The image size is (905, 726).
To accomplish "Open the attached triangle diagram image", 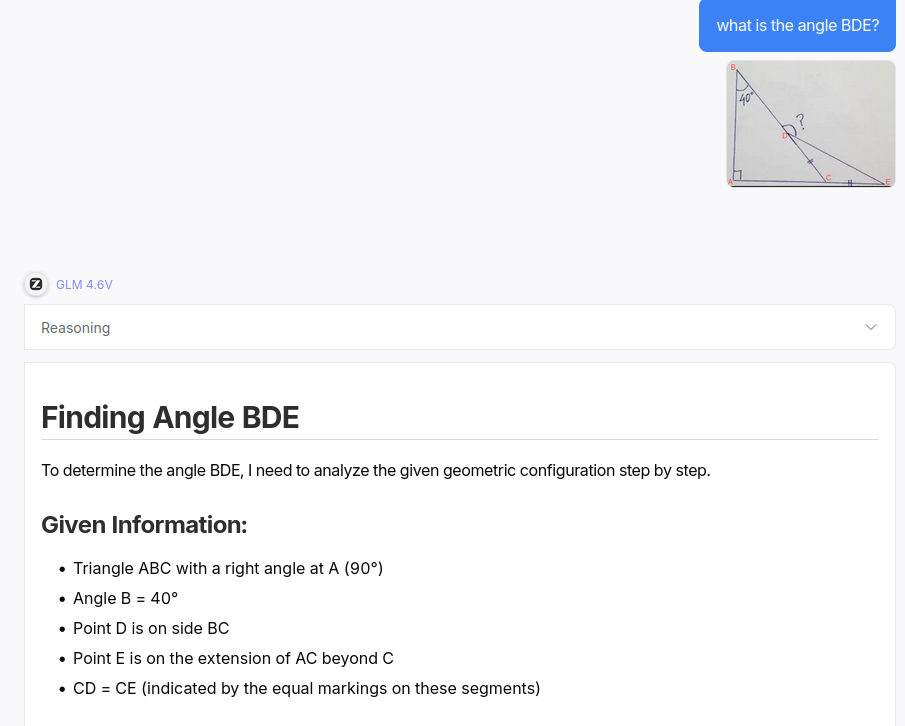I will pyautogui.click(x=811, y=124).
